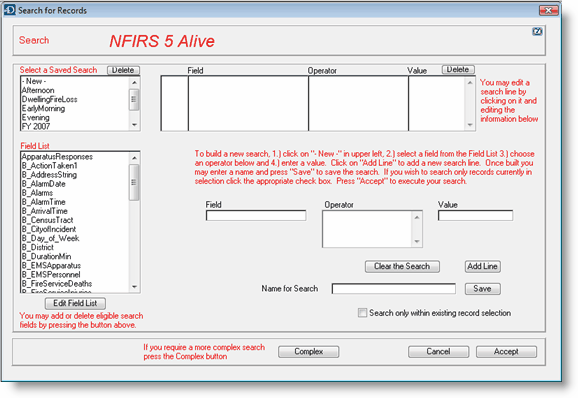Screen dimensions: 578x398
Task: Select the EarlyMorning saved search
Action: 76,108
